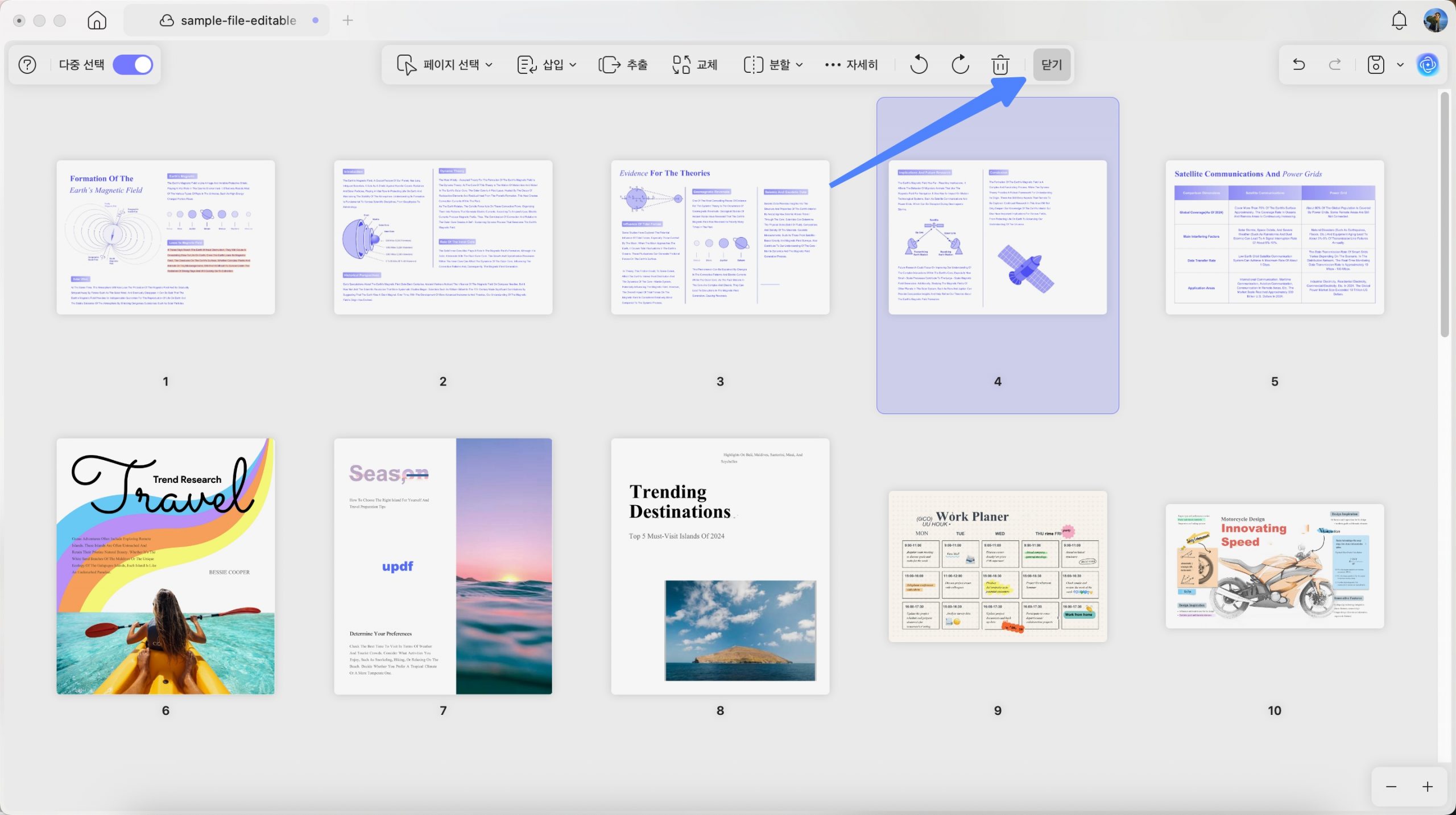
Task: Open the notifications bell
Action: tap(1399, 20)
